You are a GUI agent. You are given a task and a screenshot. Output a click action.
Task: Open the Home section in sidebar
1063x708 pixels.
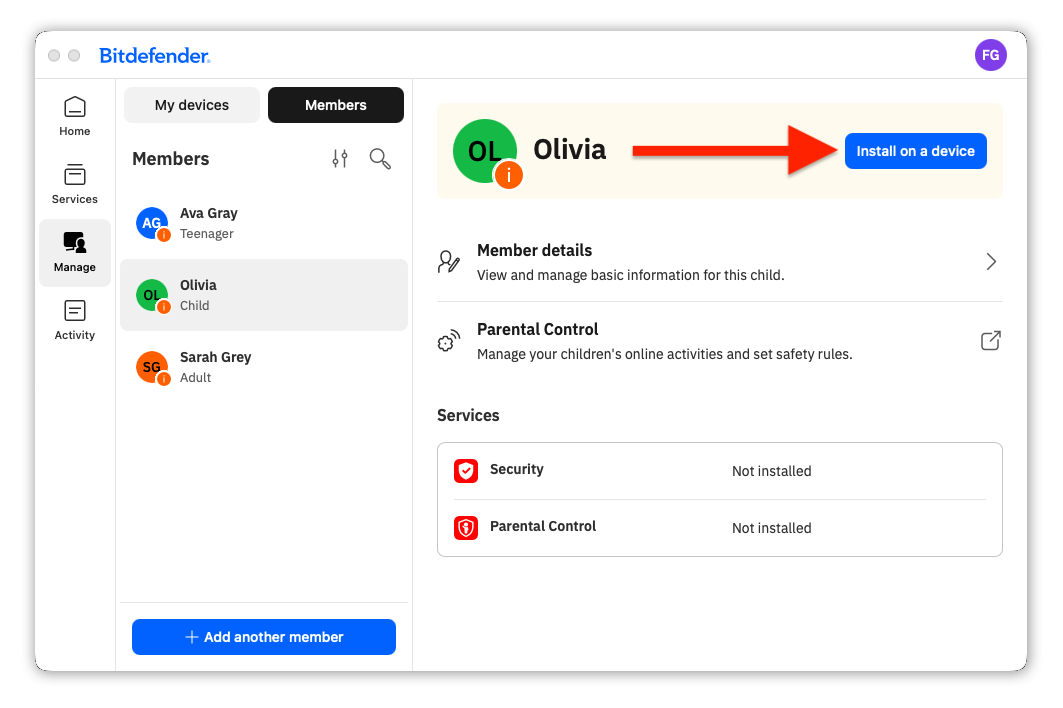point(75,117)
